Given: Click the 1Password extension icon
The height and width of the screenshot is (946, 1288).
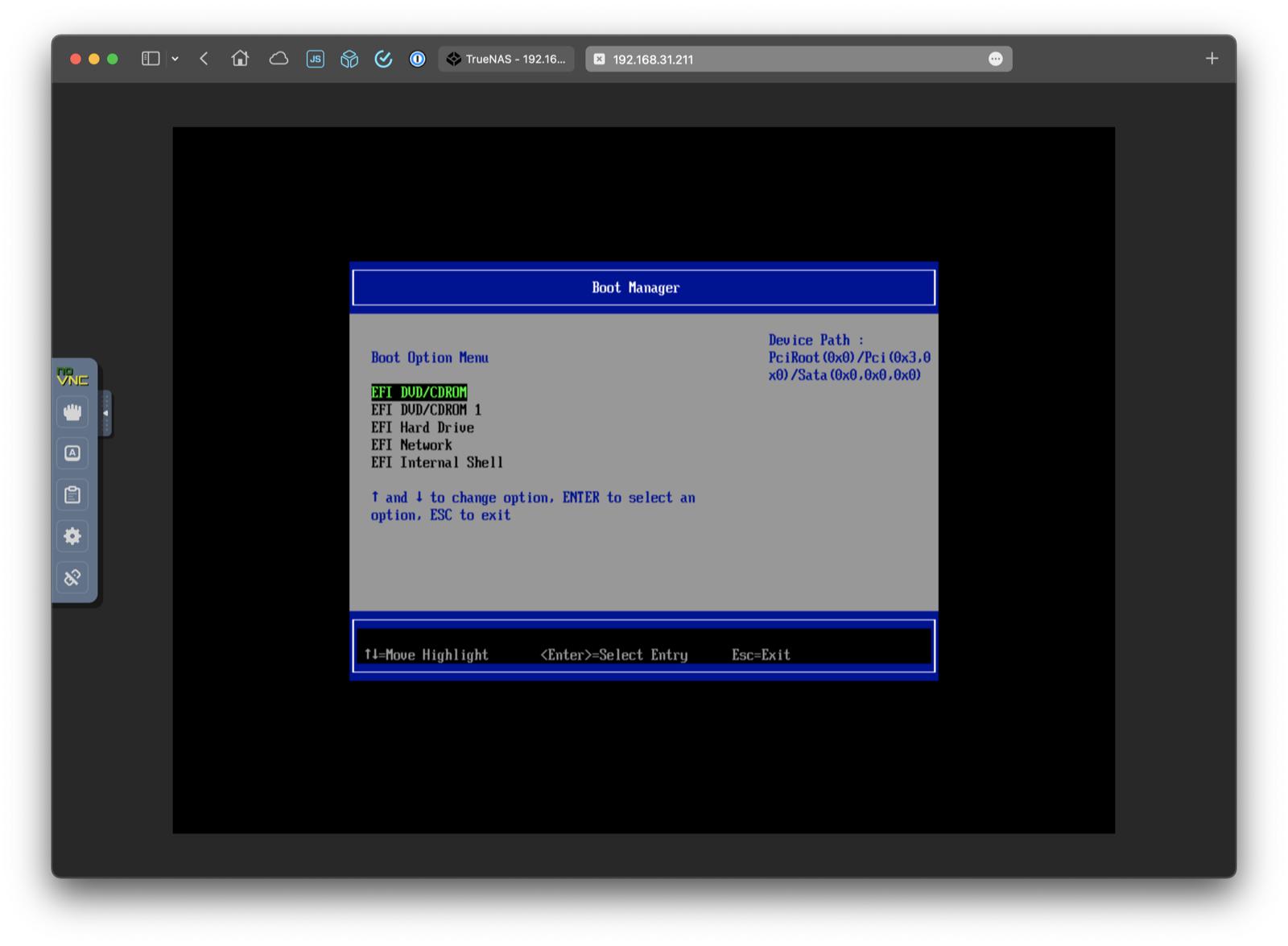Looking at the screenshot, I should [417, 59].
